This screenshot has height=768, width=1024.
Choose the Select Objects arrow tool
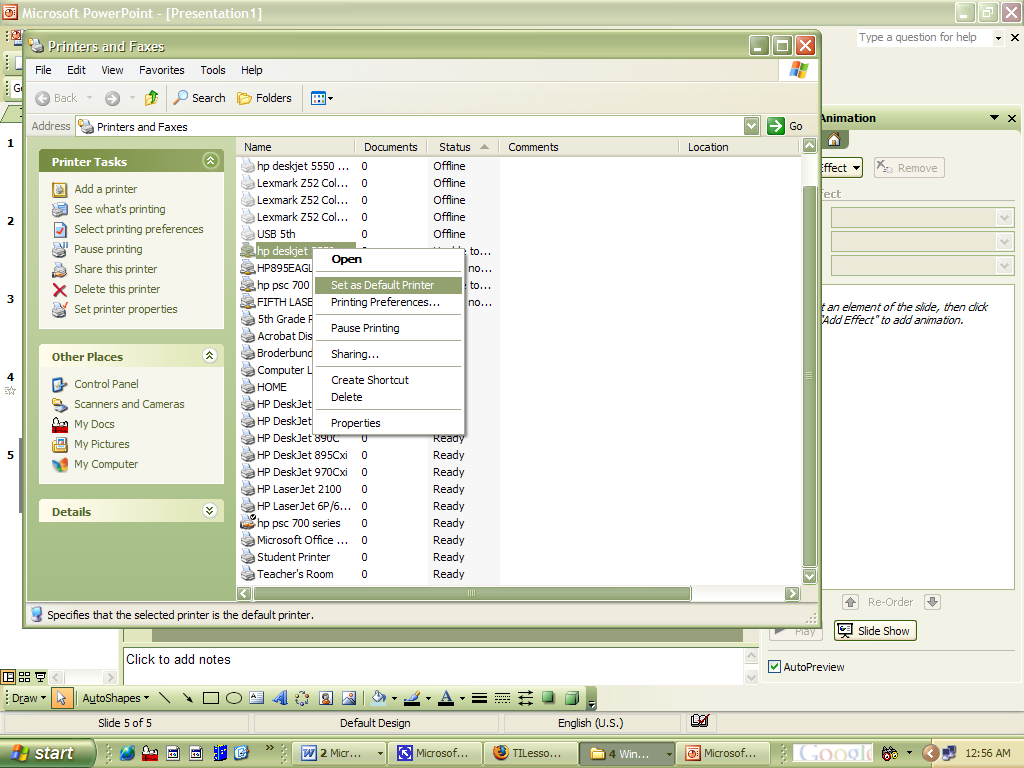pyautogui.click(x=61, y=698)
